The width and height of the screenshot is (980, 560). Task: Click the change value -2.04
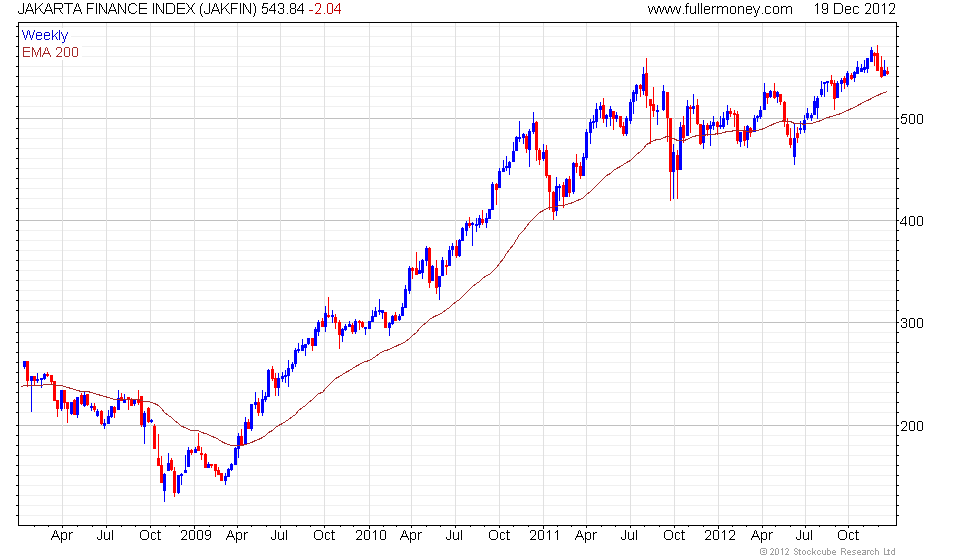click(x=325, y=9)
